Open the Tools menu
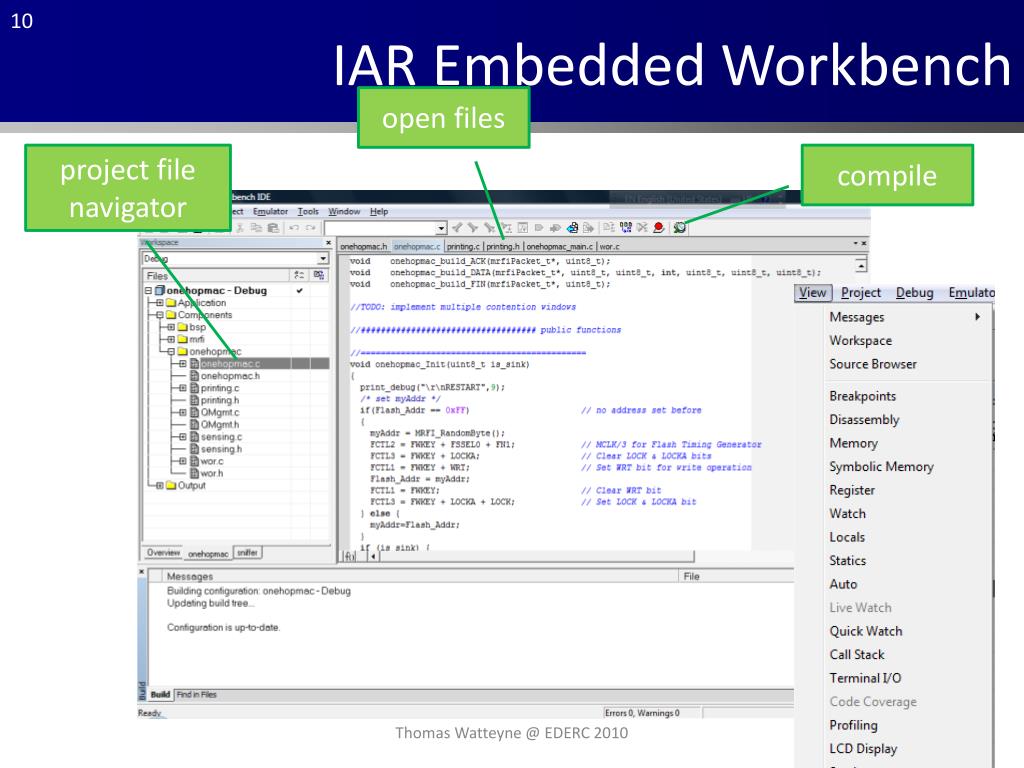1024x768 pixels. [308, 212]
